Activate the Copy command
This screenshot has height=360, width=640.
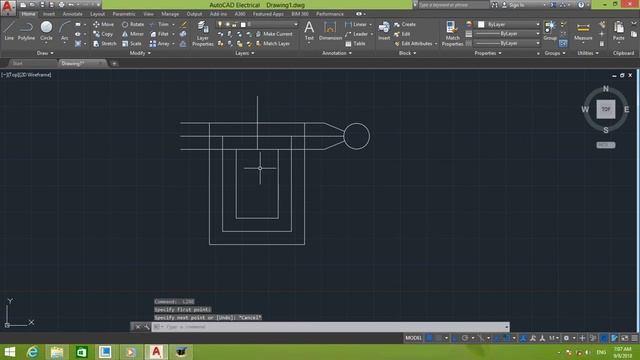[x=103, y=34]
